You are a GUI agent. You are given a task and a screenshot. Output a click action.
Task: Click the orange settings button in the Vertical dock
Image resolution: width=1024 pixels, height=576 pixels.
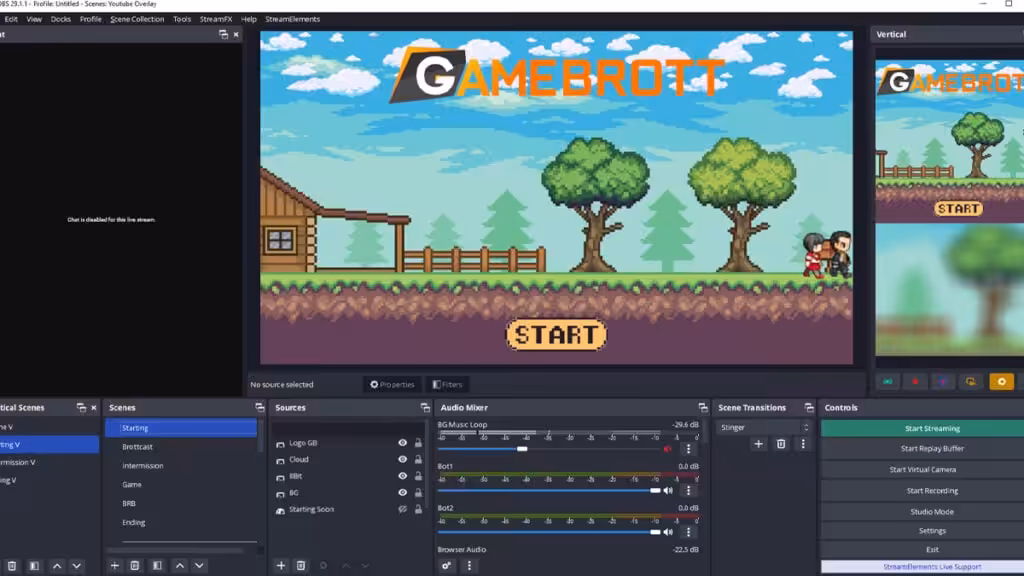point(1001,382)
